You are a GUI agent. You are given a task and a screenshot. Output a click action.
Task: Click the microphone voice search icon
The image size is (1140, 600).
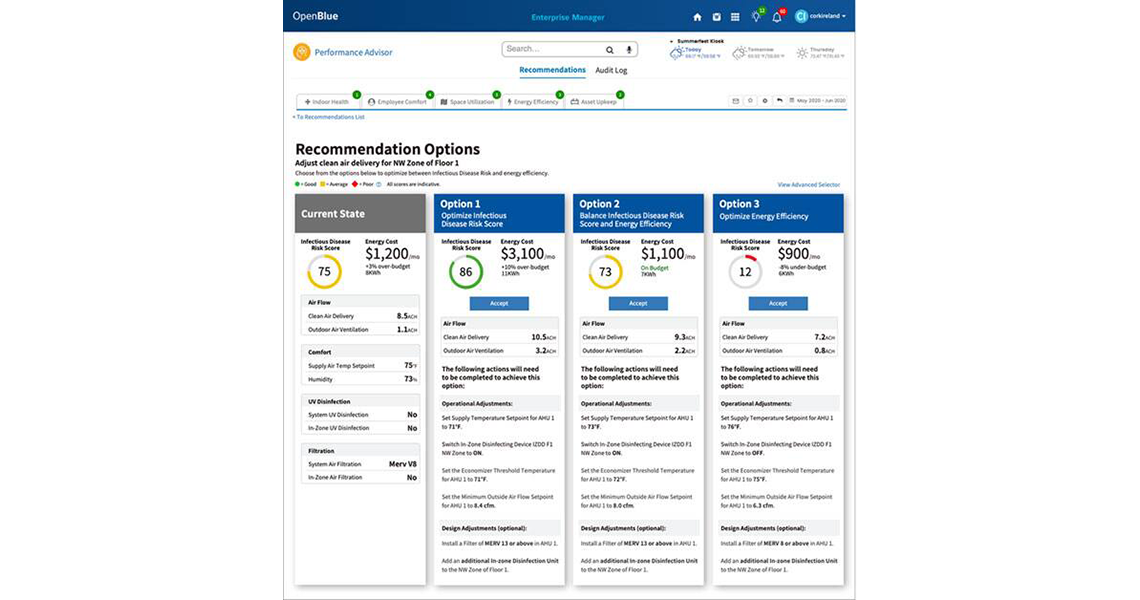(x=629, y=49)
